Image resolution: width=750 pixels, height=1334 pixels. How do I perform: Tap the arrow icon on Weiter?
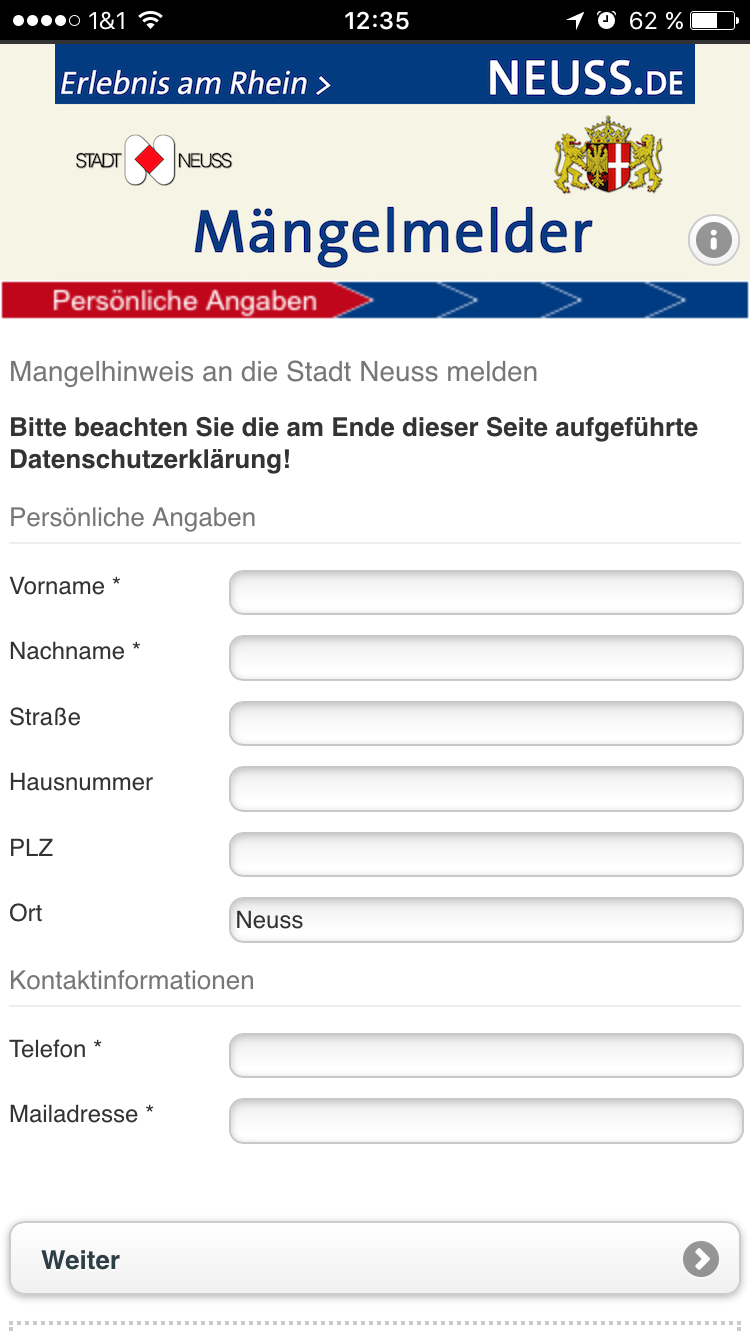(700, 1259)
